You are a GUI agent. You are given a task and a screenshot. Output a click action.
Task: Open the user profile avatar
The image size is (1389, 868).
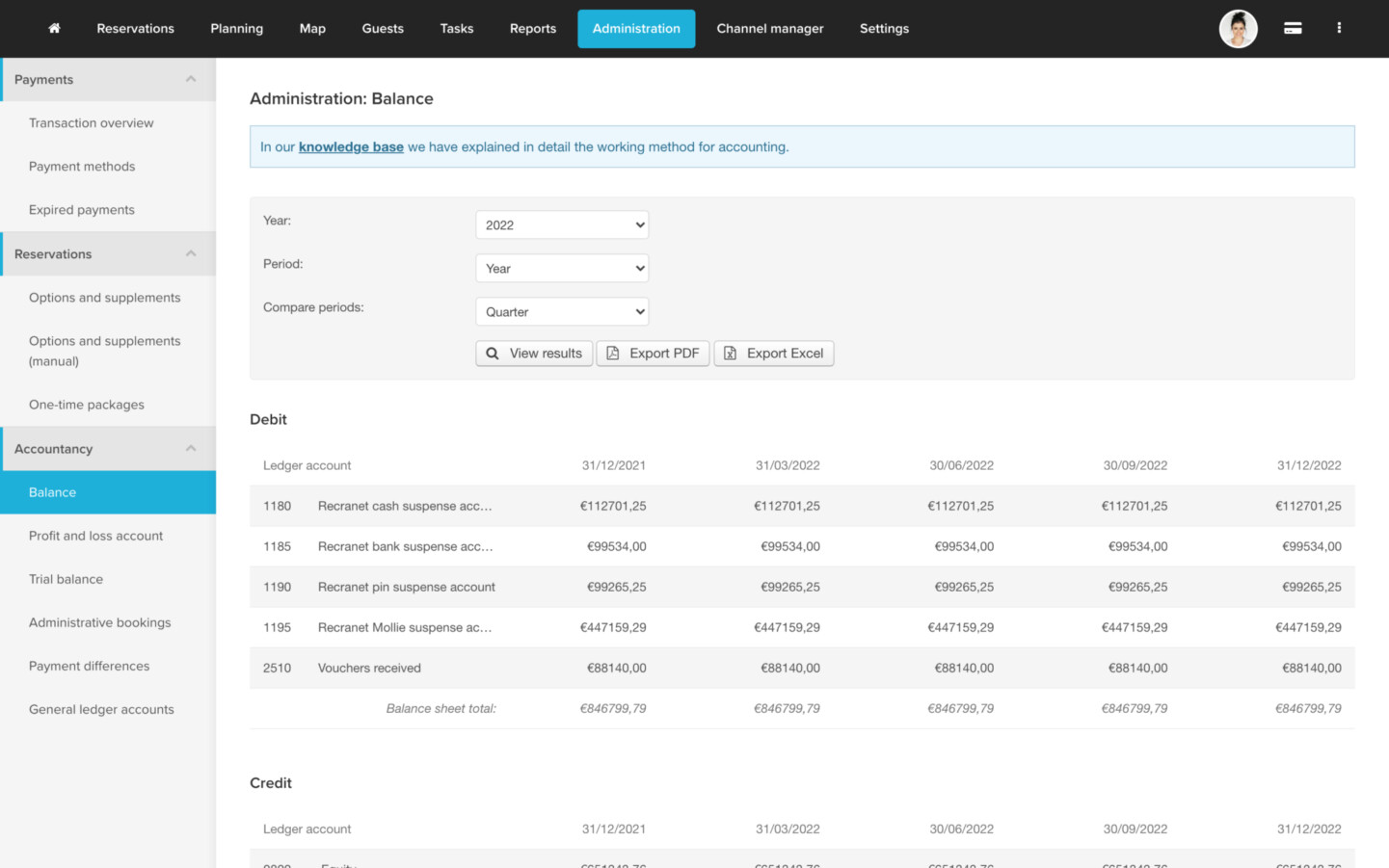pyautogui.click(x=1238, y=29)
